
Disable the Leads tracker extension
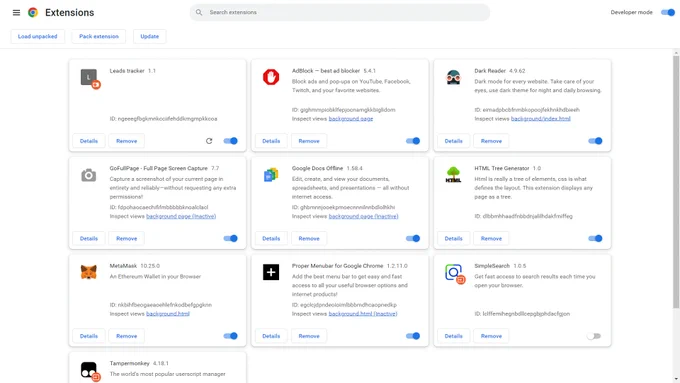coord(231,141)
